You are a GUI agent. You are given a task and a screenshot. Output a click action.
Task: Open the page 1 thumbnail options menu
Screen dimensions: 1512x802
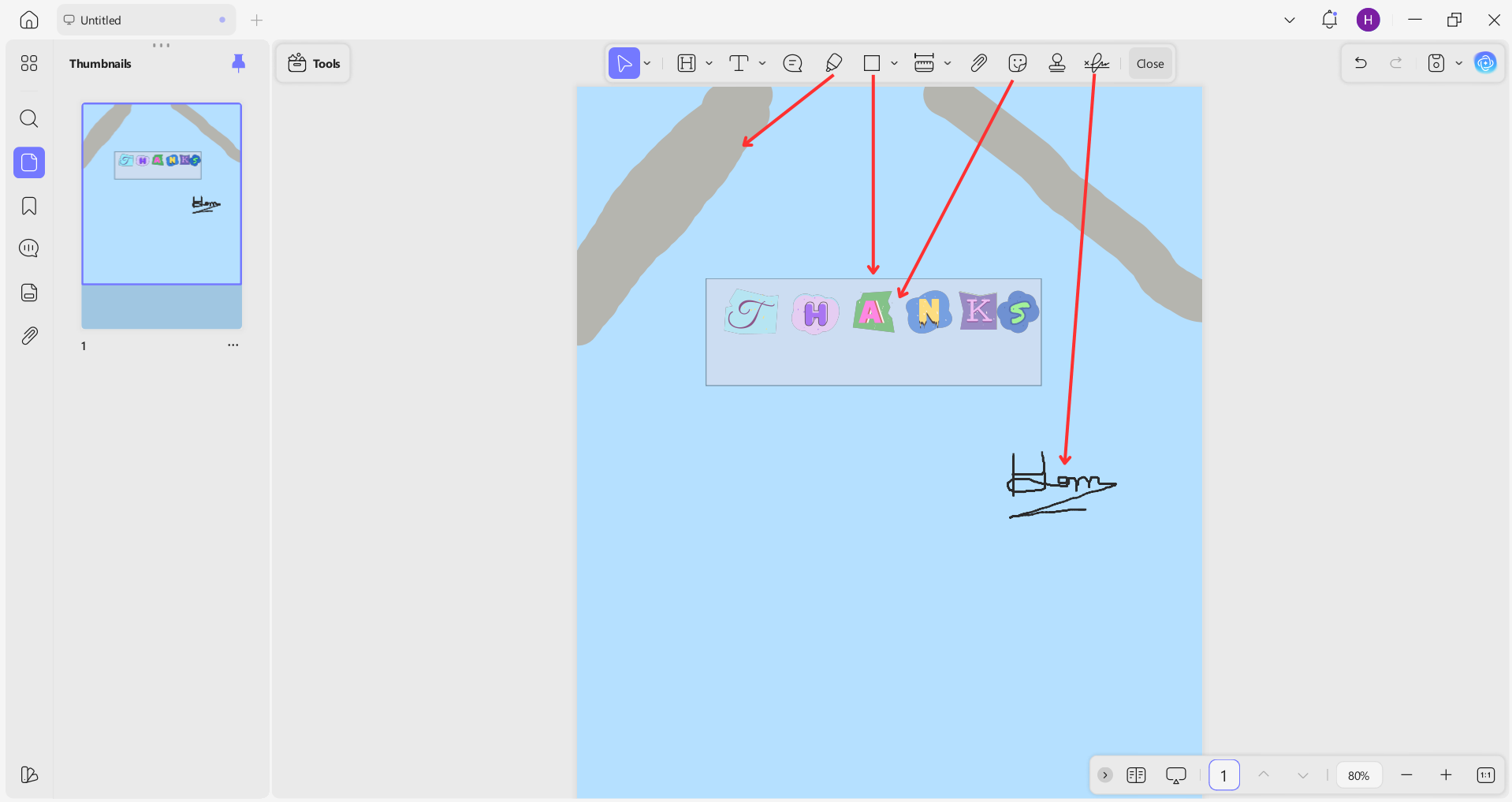tap(233, 345)
